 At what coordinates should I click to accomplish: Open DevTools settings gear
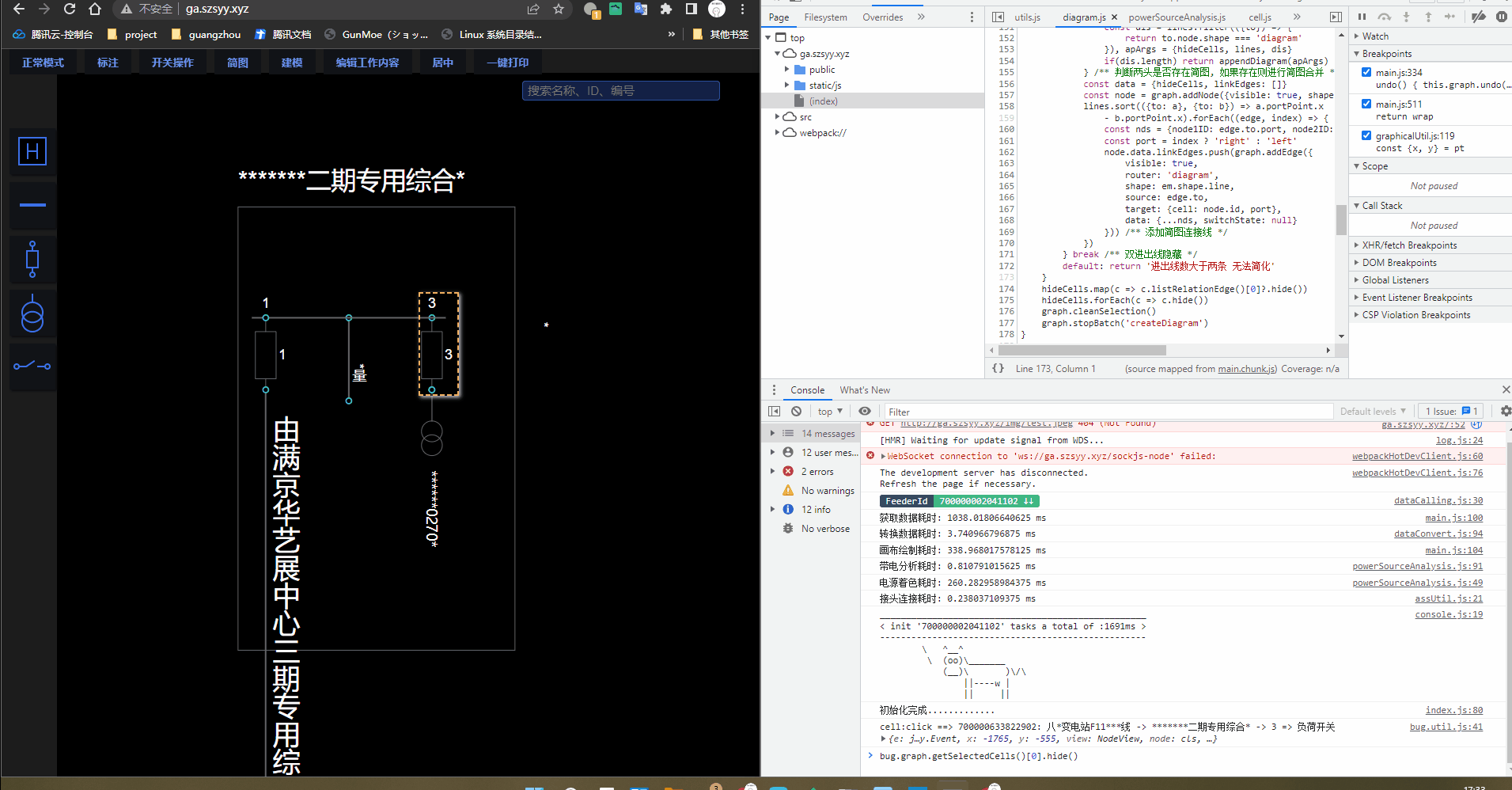(1505, 411)
